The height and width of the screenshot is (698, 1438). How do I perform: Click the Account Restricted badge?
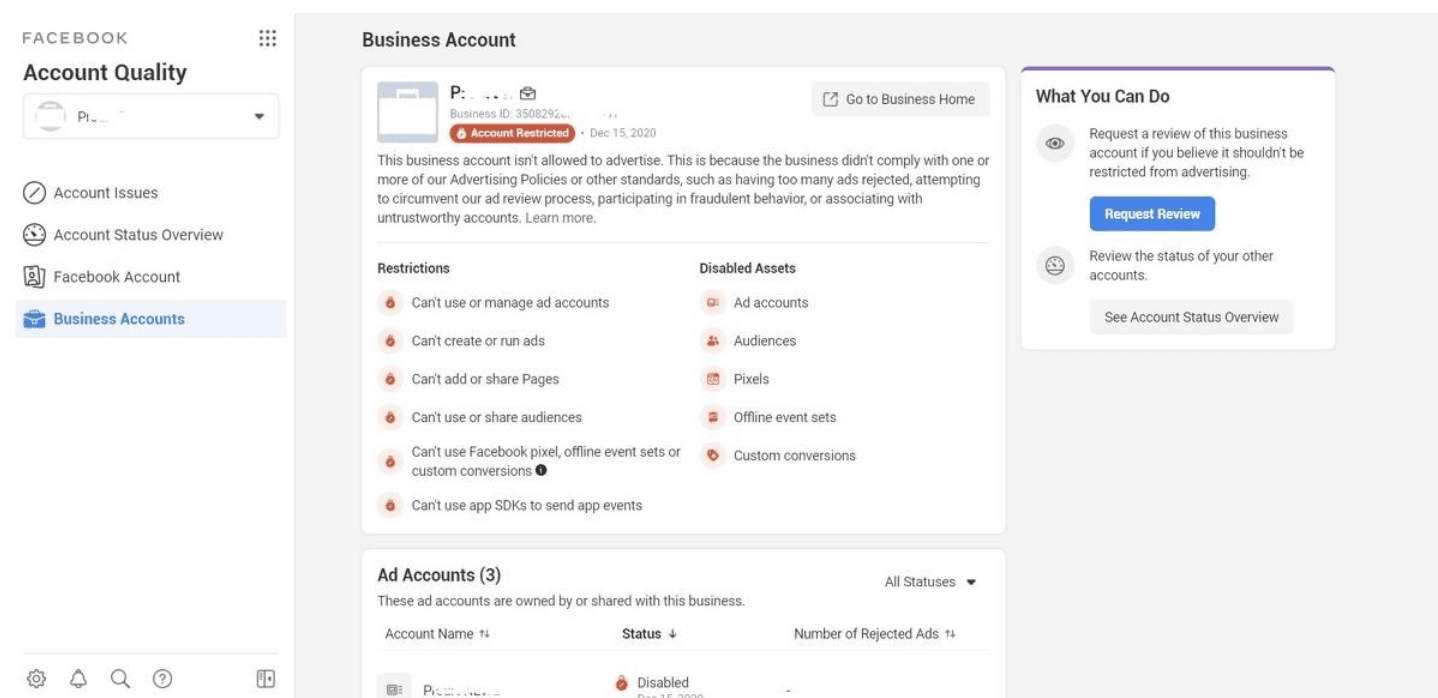pos(511,133)
